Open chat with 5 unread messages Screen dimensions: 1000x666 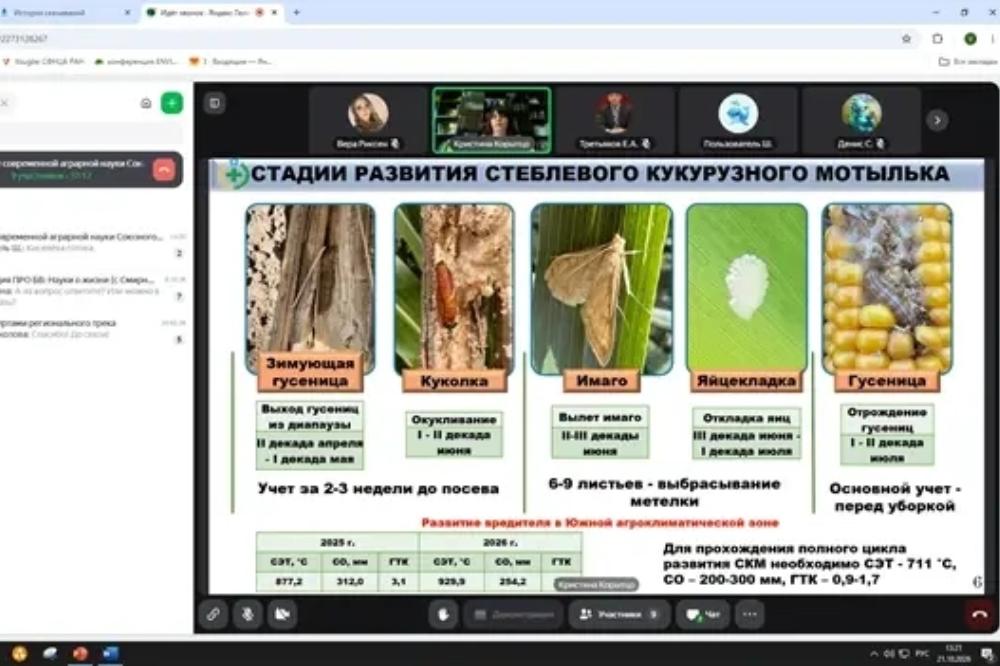[92, 330]
